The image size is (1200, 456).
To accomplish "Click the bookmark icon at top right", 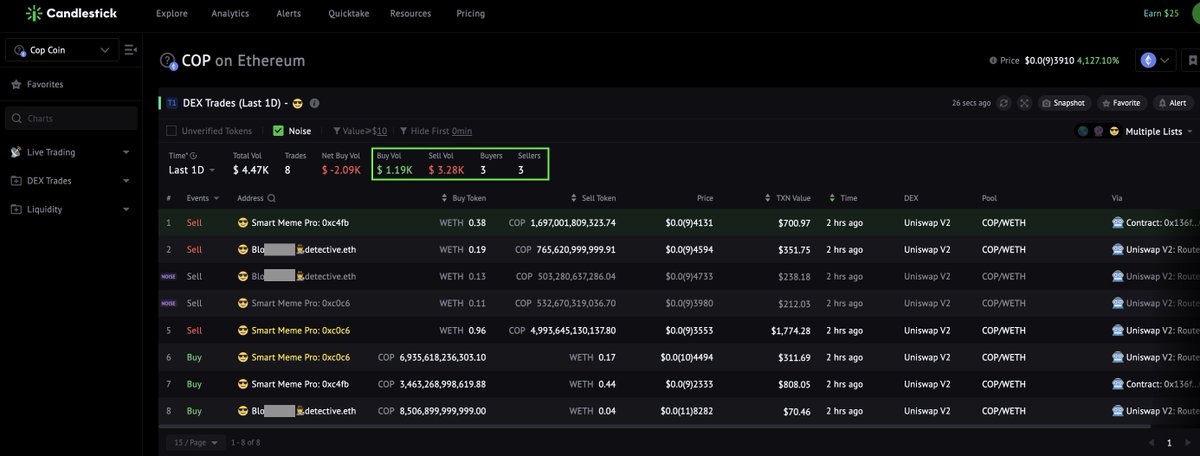I will click(x=1193, y=60).
